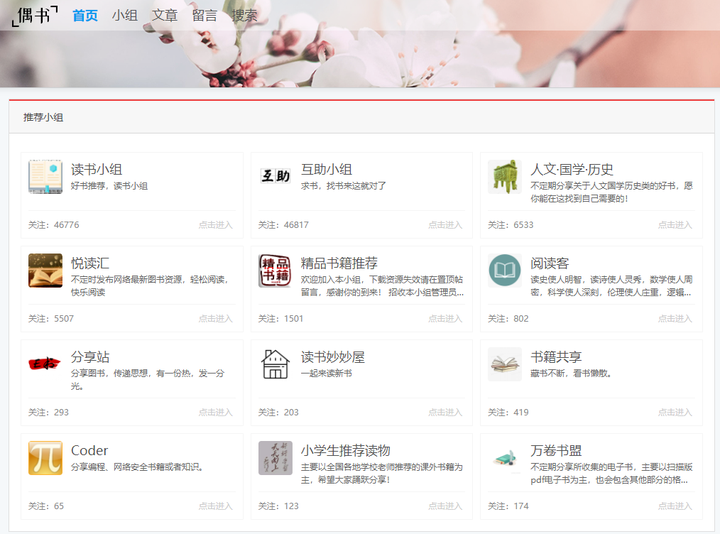720x534 pixels.
Task: Click the 一起来读新书 description
Action: tap(326, 373)
